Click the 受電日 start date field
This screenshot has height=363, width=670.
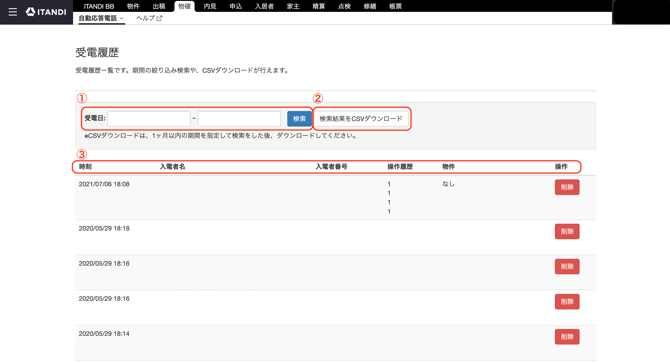pos(149,118)
